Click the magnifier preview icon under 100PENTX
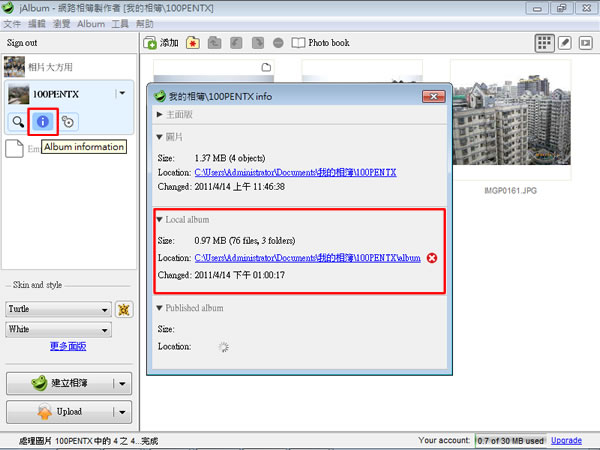Image resolution: width=600 pixels, height=450 pixels. point(18,122)
